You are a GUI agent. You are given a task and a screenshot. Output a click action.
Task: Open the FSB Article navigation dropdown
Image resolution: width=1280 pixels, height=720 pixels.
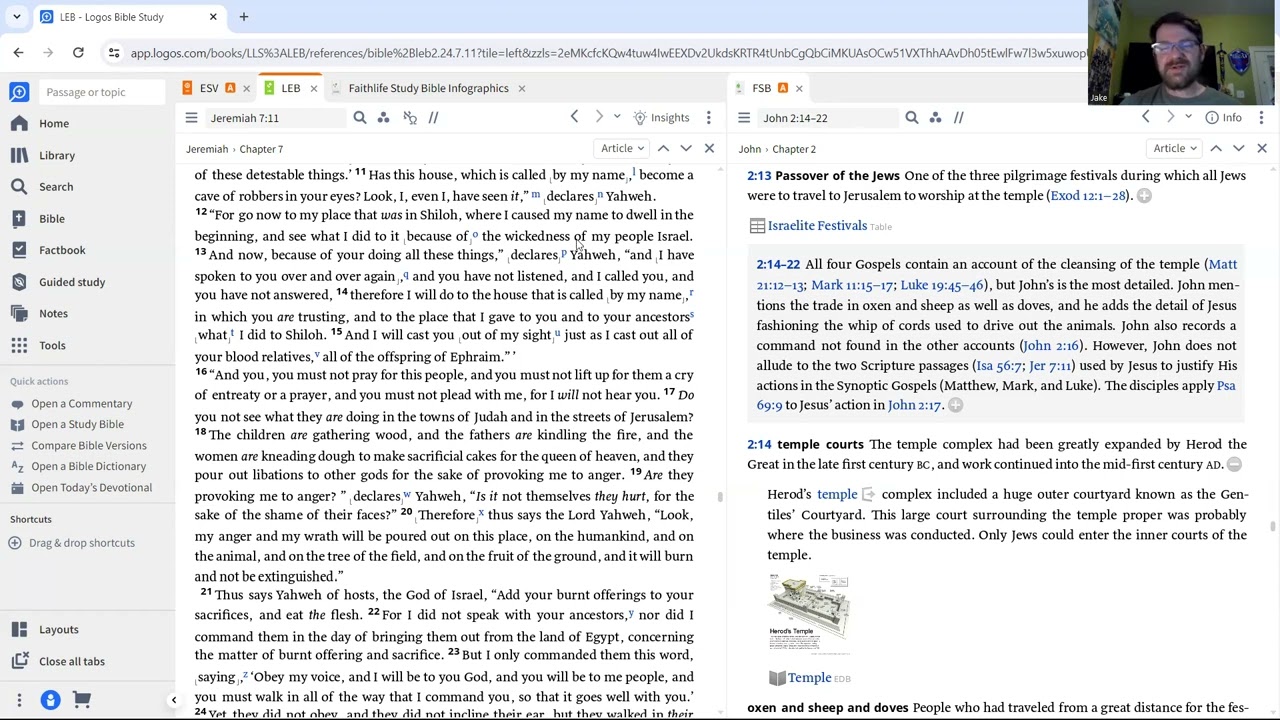coord(1175,149)
